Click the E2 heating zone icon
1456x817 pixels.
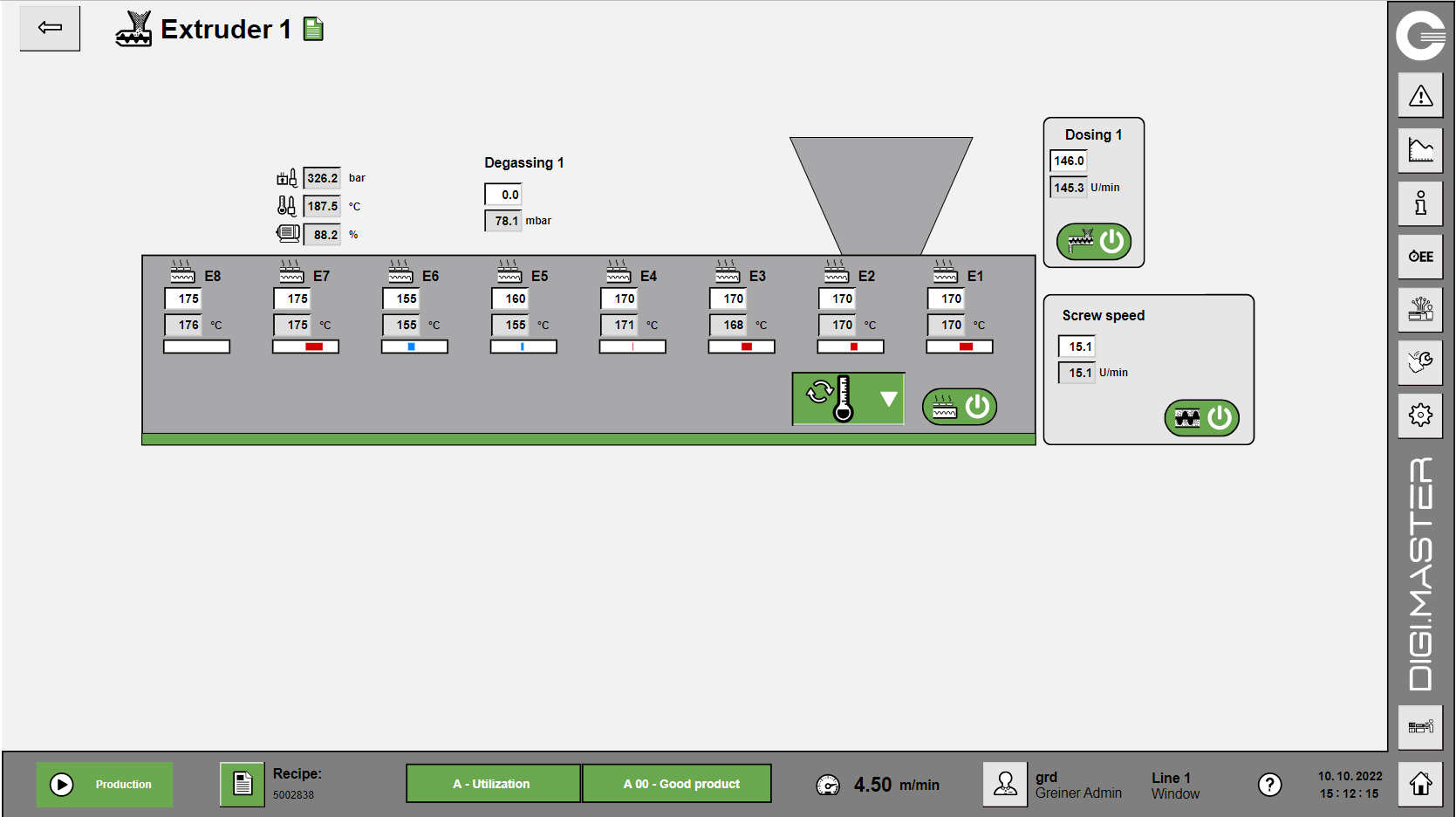click(837, 271)
